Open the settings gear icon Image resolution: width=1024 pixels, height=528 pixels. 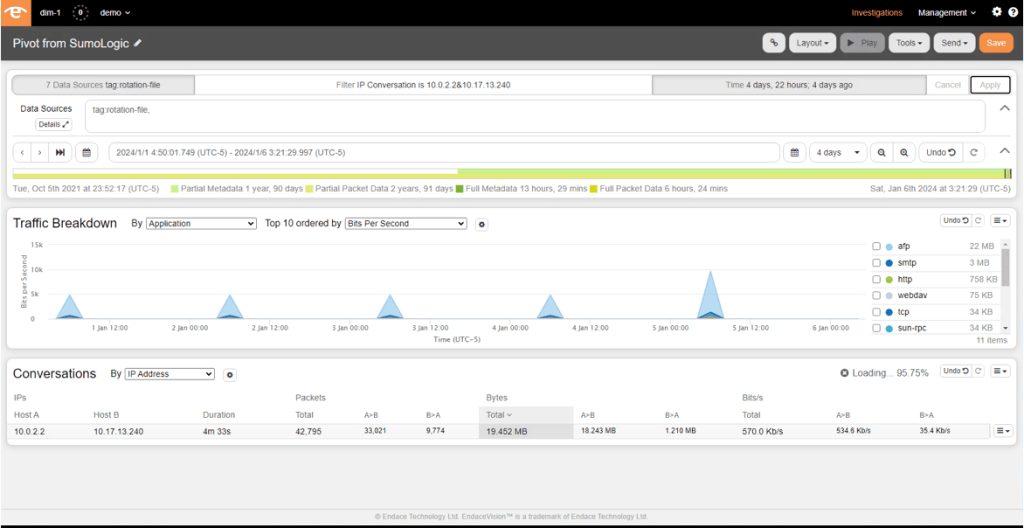996,12
